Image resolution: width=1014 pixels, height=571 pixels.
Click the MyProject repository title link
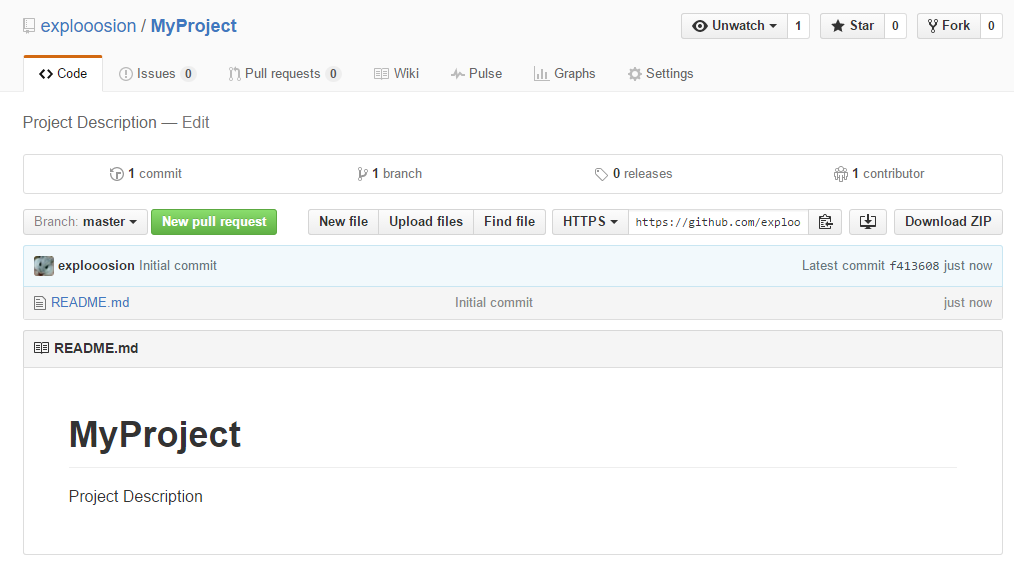point(193,26)
